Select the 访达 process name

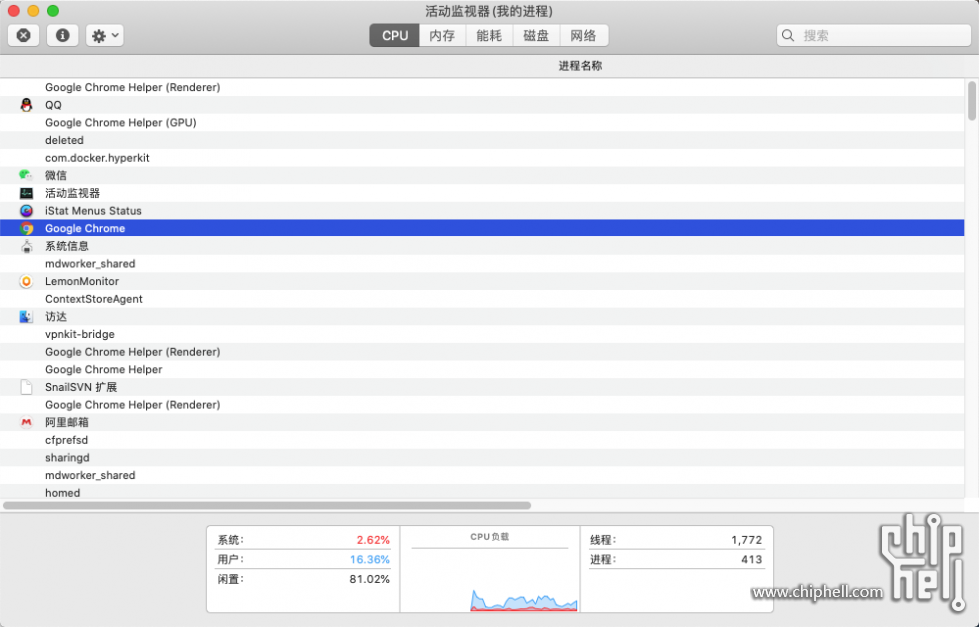click(56, 317)
